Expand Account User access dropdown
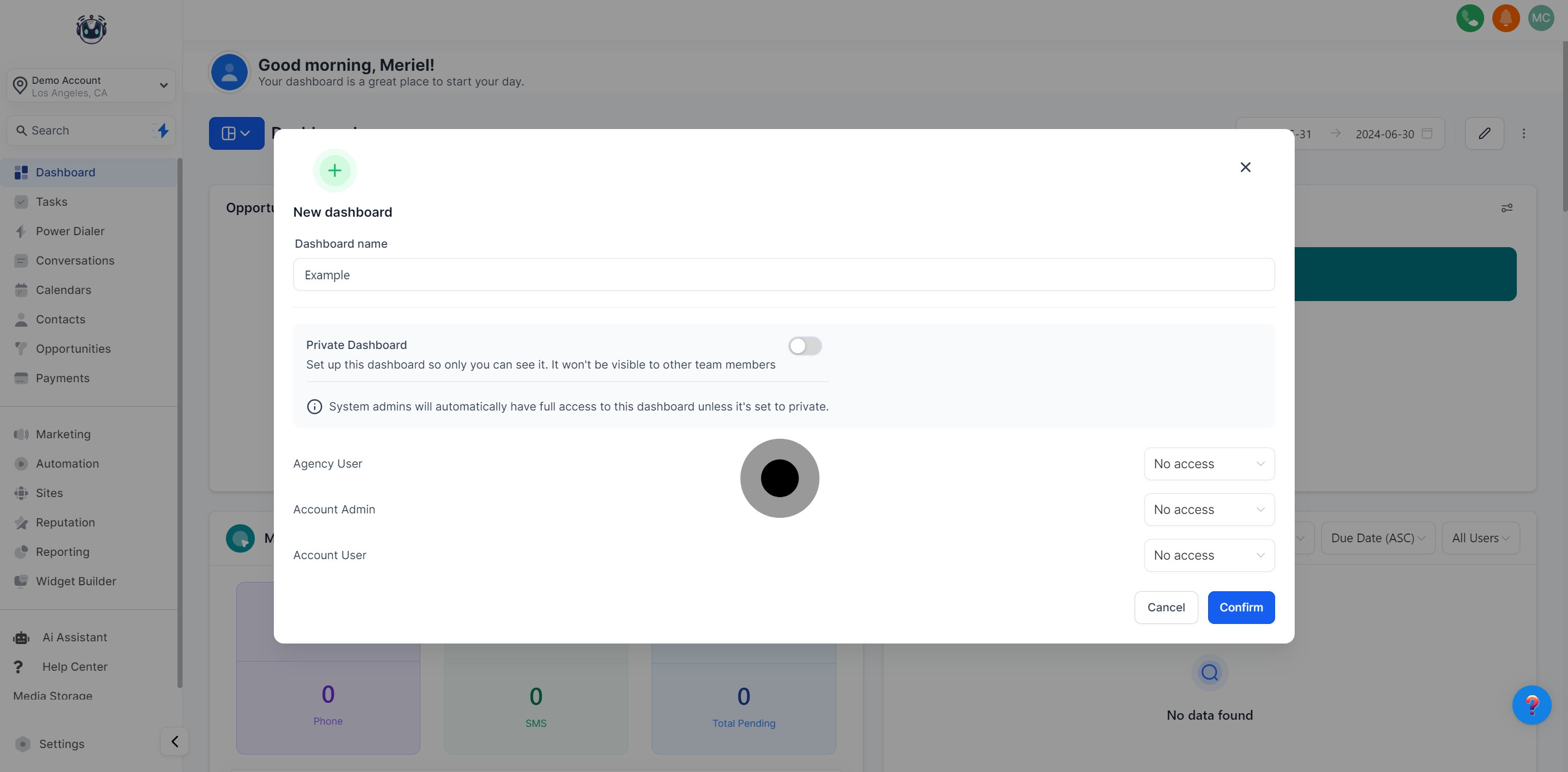The image size is (1568, 772). [1209, 555]
